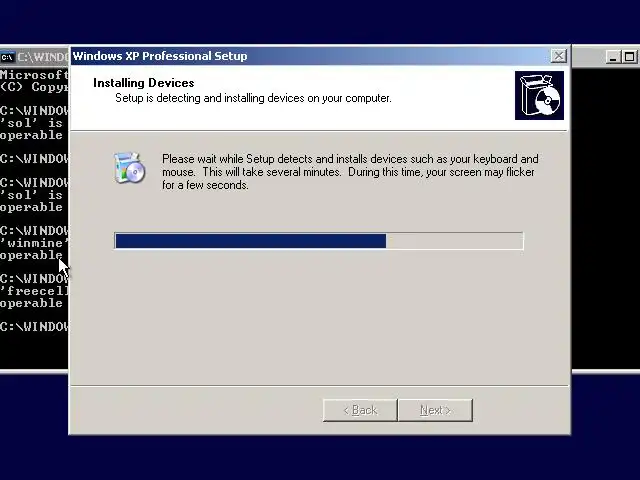
Task: Minimize the command prompt window
Action: tap(613, 57)
